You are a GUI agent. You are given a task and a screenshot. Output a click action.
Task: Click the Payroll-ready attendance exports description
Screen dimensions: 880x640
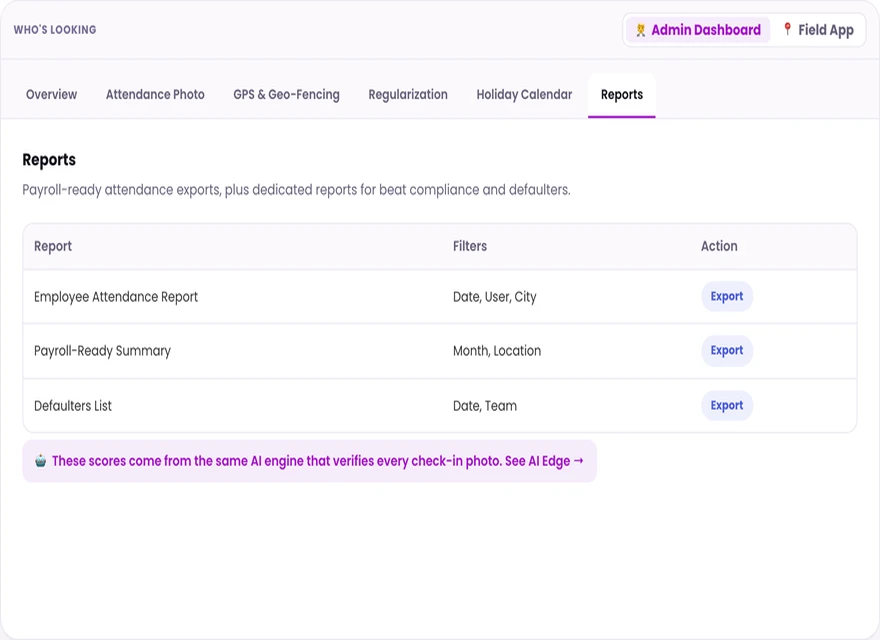[x=296, y=190]
